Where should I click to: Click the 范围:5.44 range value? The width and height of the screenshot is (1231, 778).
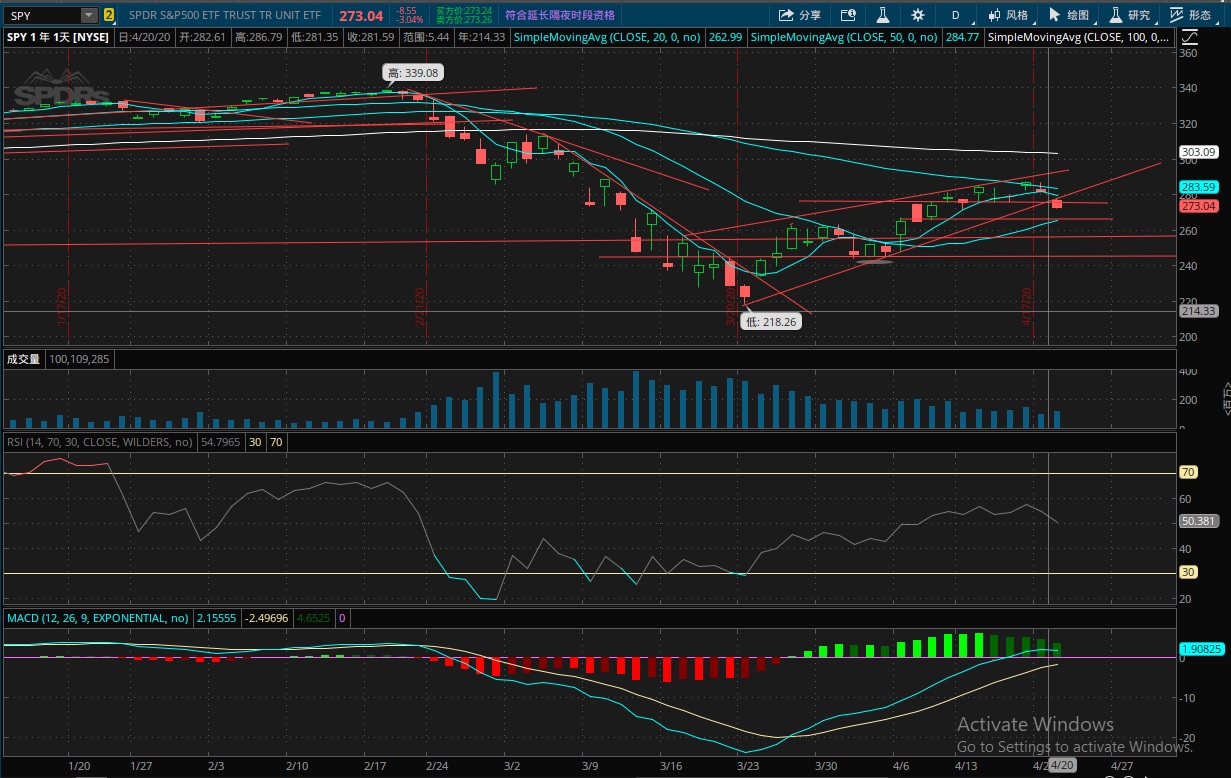coord(426,36)
